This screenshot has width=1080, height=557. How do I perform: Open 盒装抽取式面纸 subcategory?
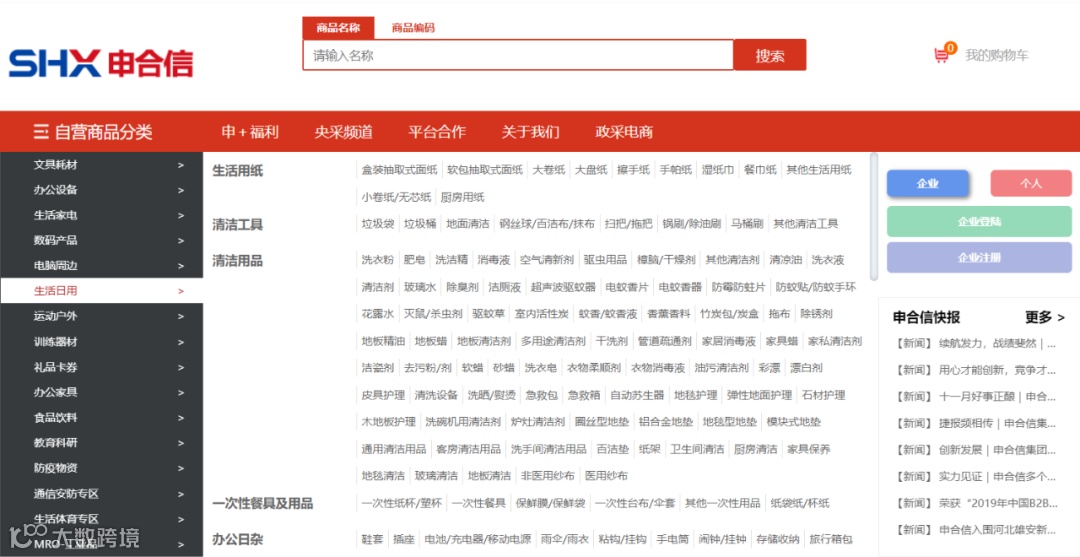399,170
